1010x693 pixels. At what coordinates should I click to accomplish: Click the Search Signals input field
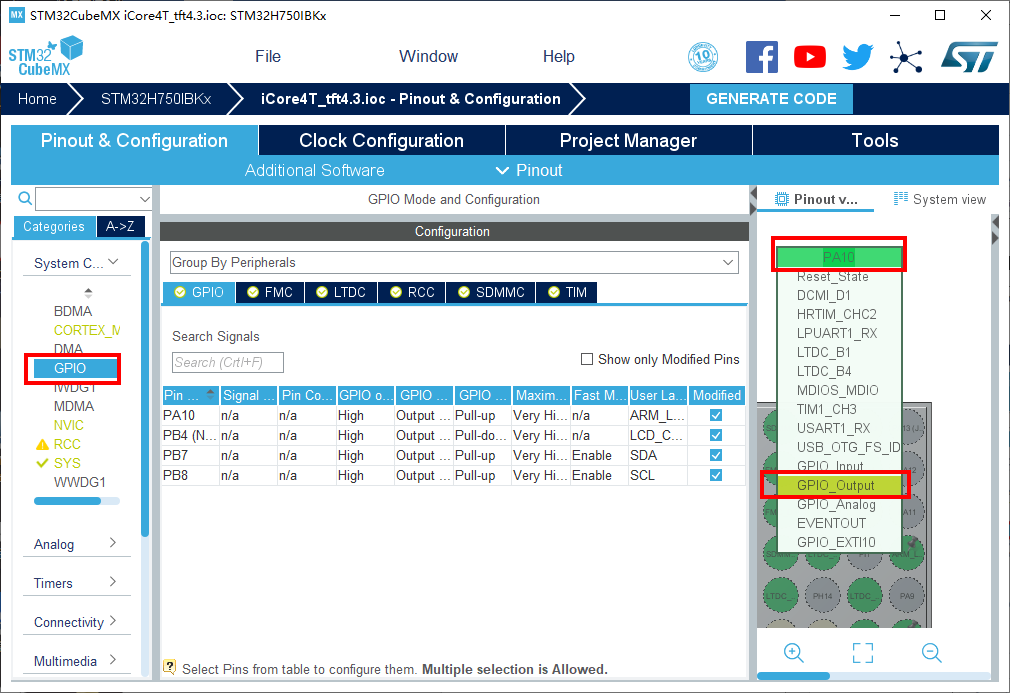click(x=228, y=362)
